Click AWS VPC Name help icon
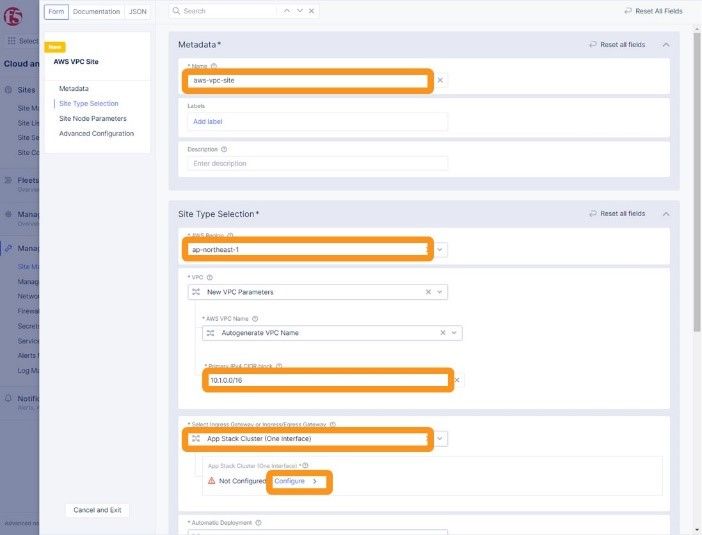The width and height of the screenshot is (702, 535). coord(255,319)
